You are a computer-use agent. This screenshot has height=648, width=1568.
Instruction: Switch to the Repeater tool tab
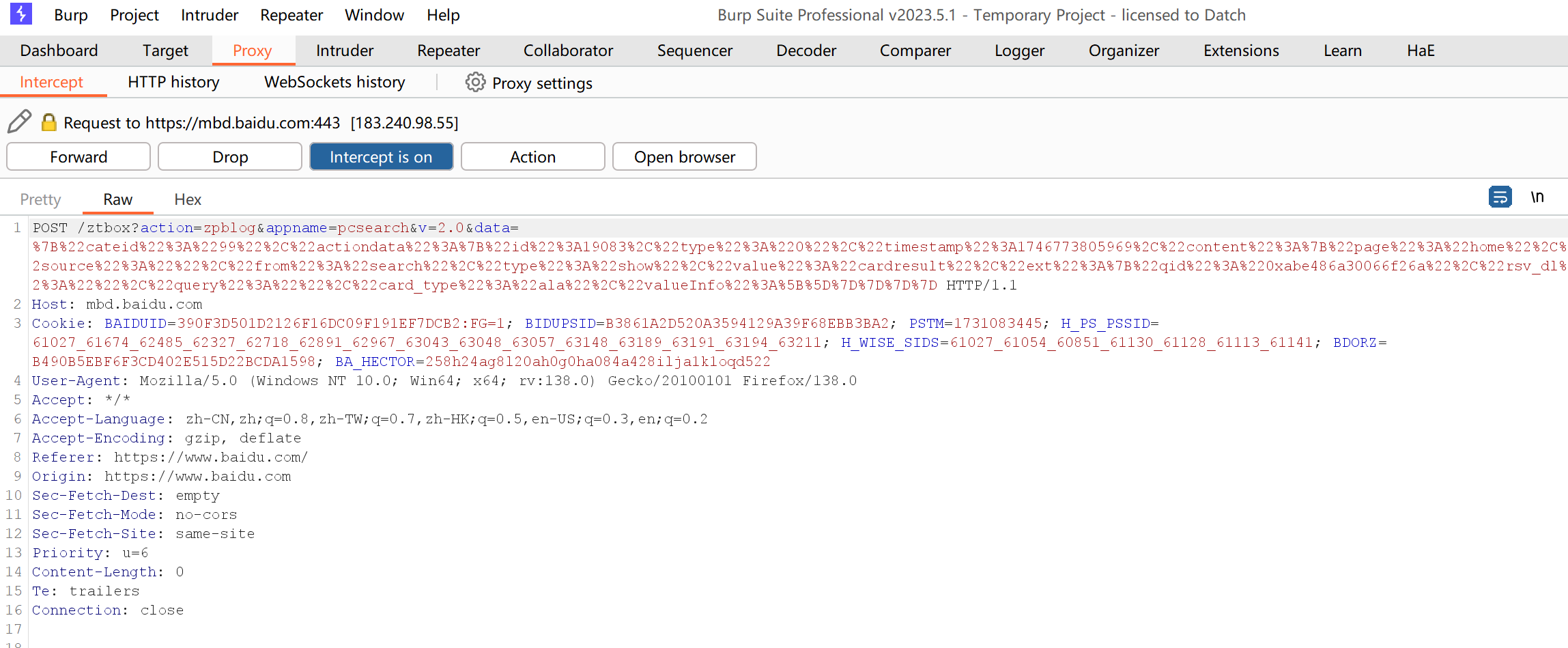pyautogui.click(x=448, y=51)
